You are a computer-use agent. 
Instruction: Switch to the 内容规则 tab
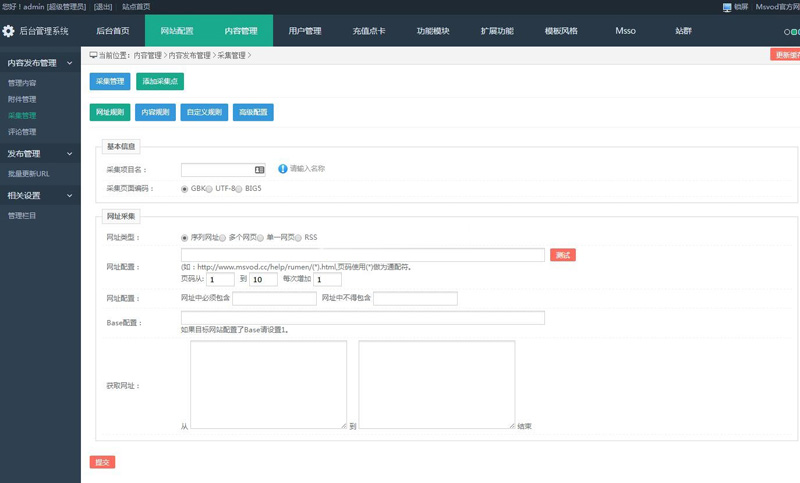pyautogui.click(x=155, y=113)
